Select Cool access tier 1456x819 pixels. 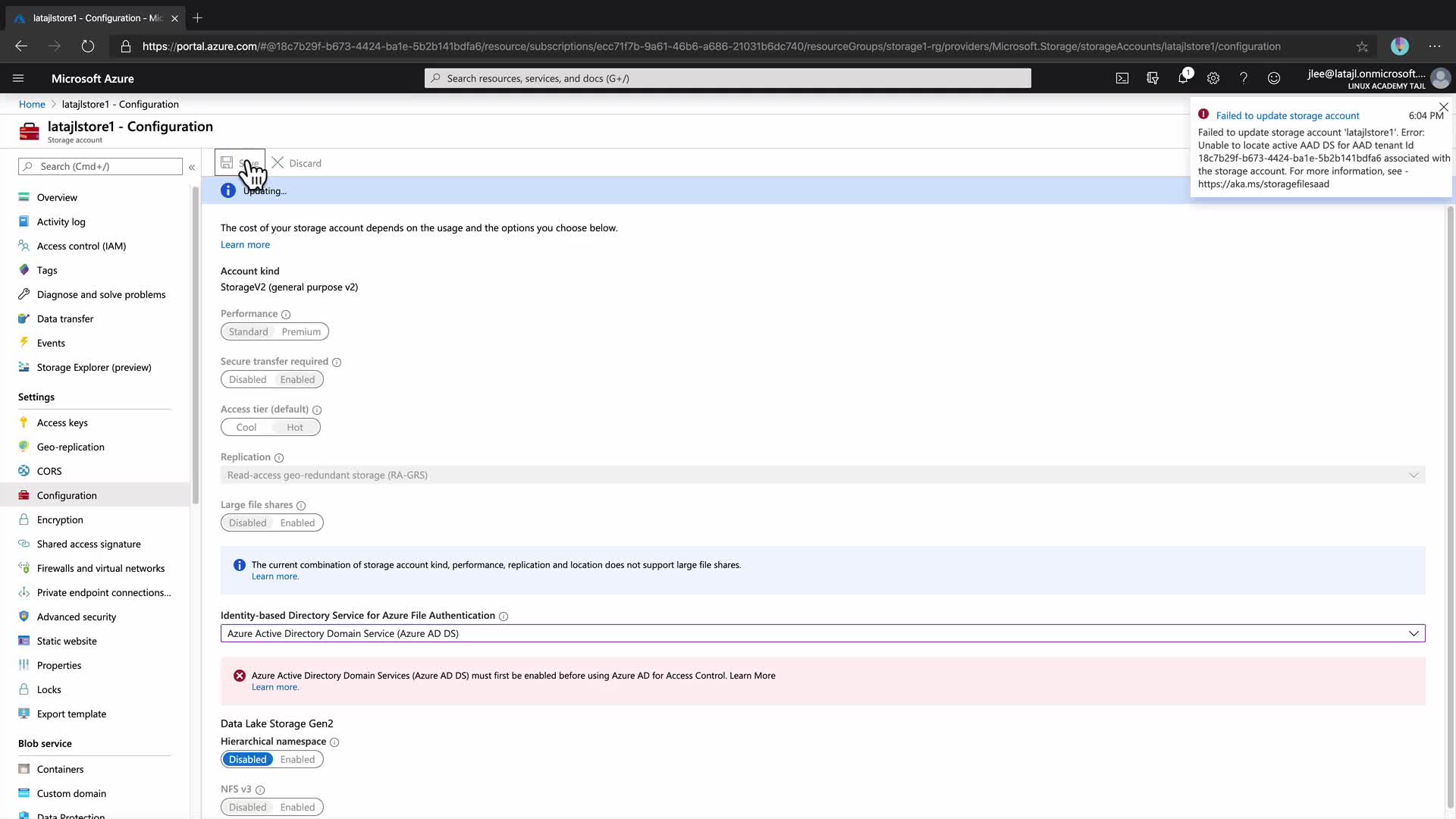click(x=246, y=428)
